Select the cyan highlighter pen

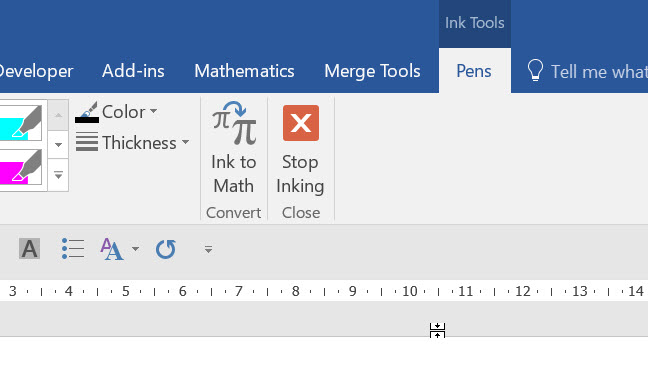pos(21,121)
